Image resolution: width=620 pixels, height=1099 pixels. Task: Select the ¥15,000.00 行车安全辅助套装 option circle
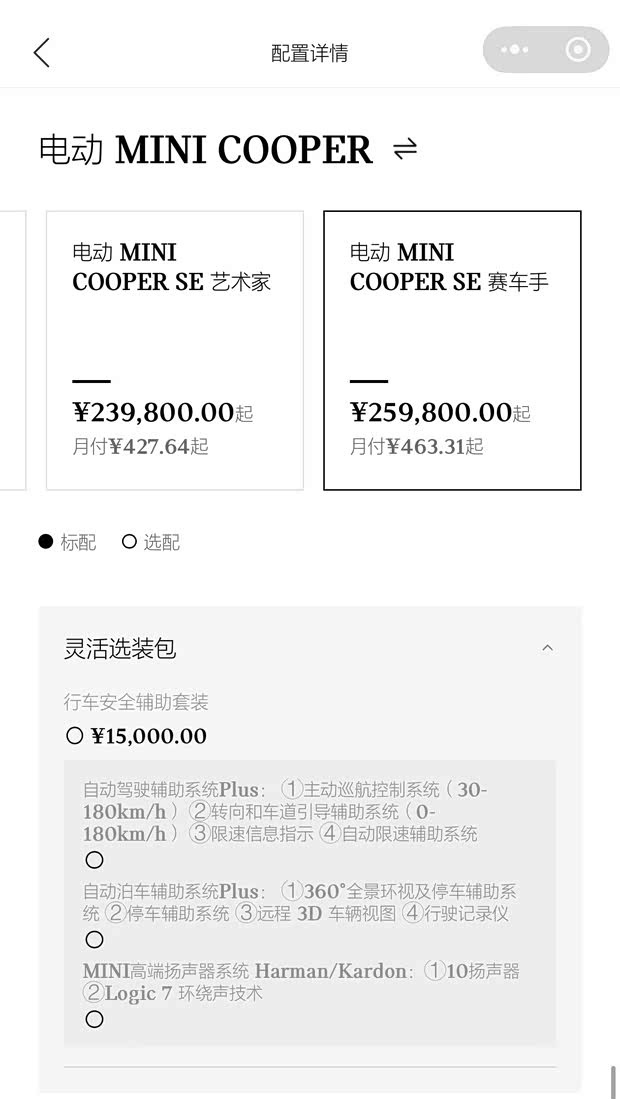point(75,735)
